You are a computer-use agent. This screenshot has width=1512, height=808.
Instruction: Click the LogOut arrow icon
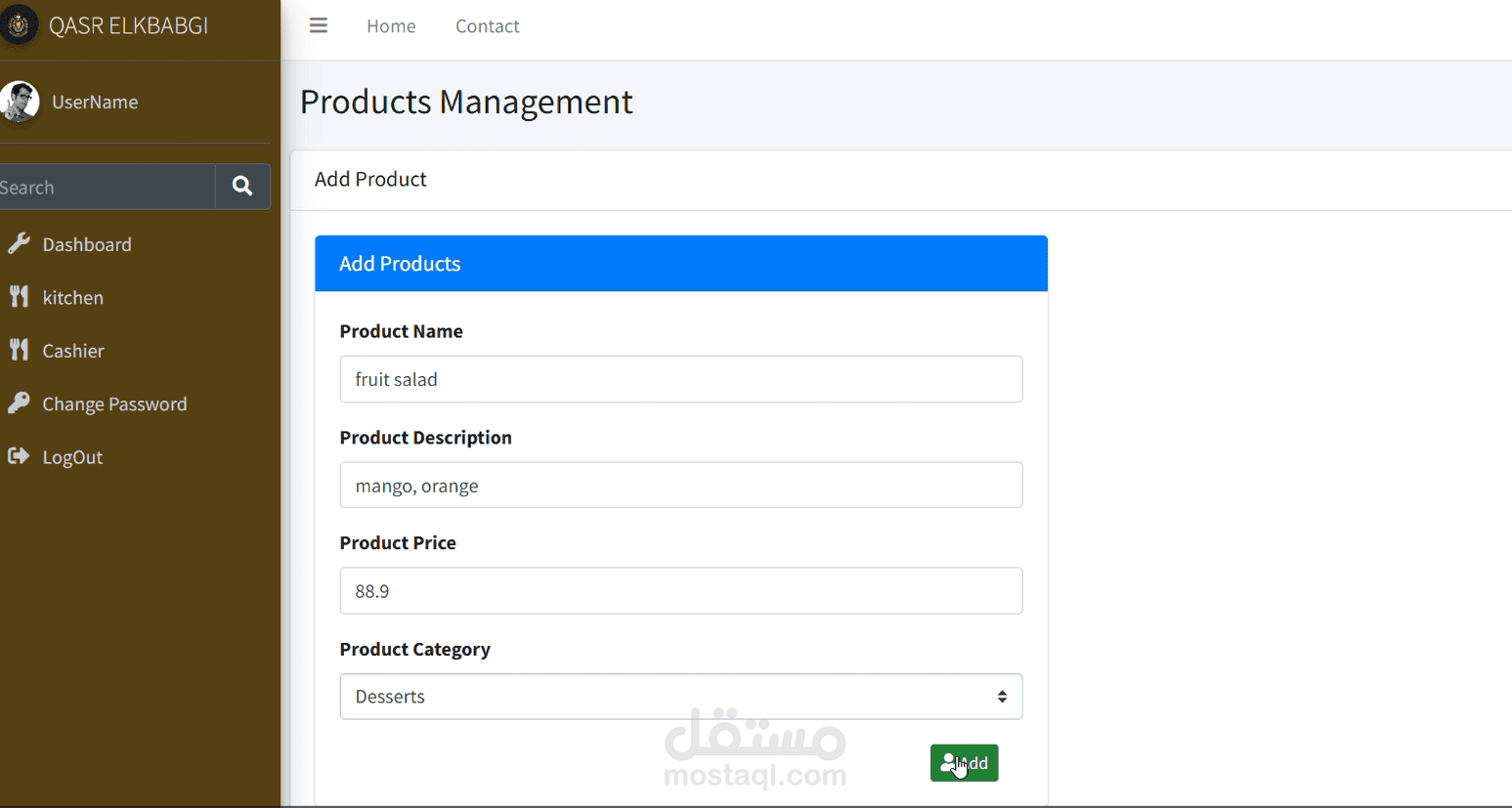tap(19, 456)
